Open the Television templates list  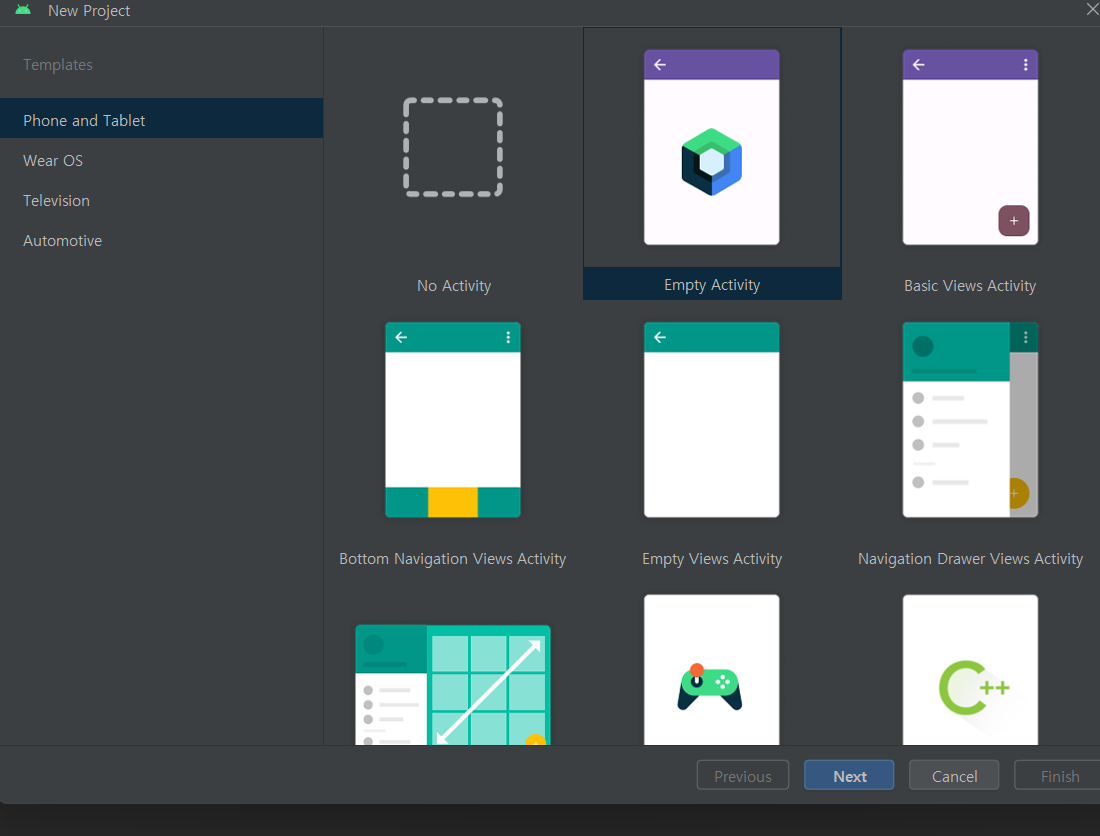point(161,201)
